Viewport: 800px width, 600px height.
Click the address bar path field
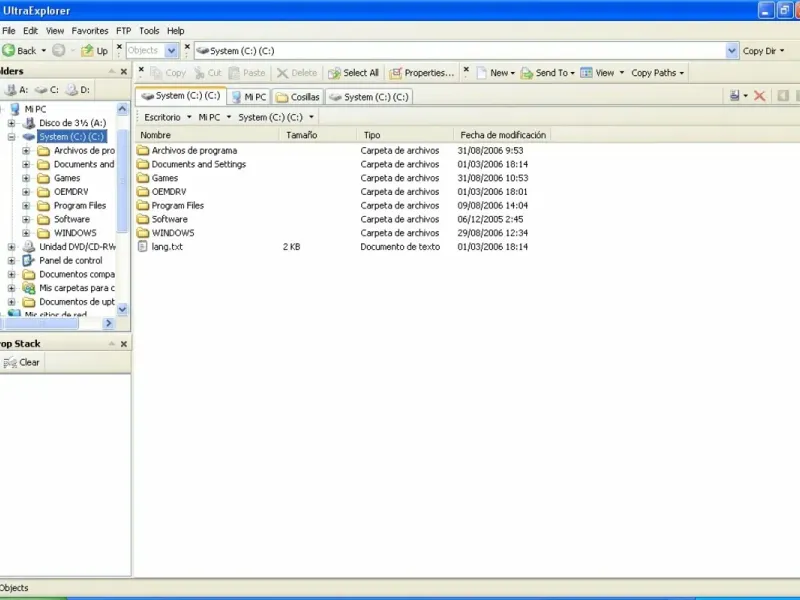(460, 51)
